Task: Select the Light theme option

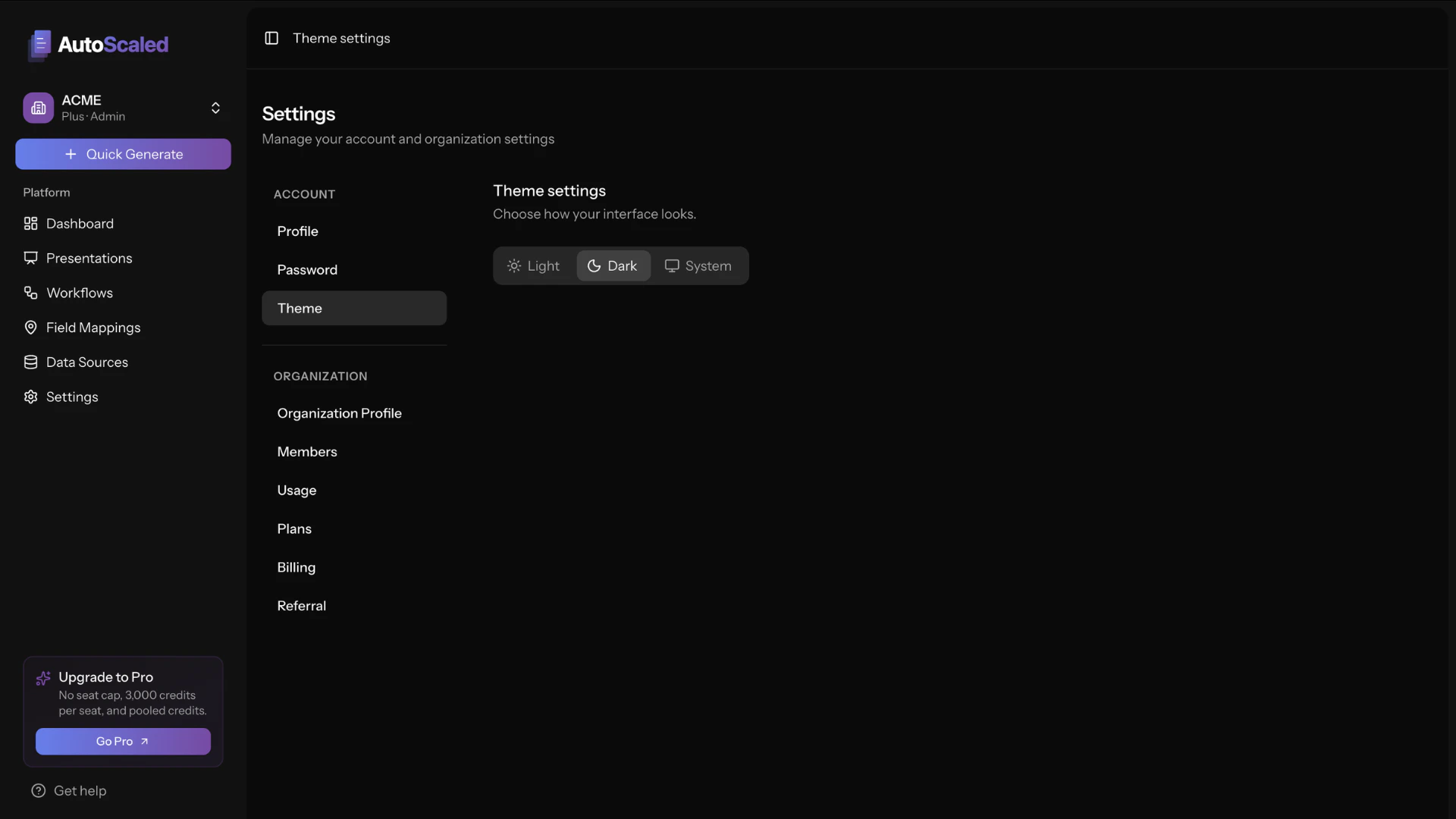Action: pyautogui.click(x=533, y=265)
